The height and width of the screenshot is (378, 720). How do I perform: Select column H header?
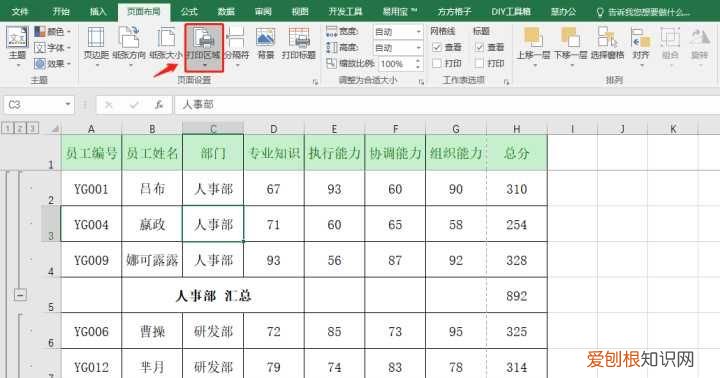(517, 129)
